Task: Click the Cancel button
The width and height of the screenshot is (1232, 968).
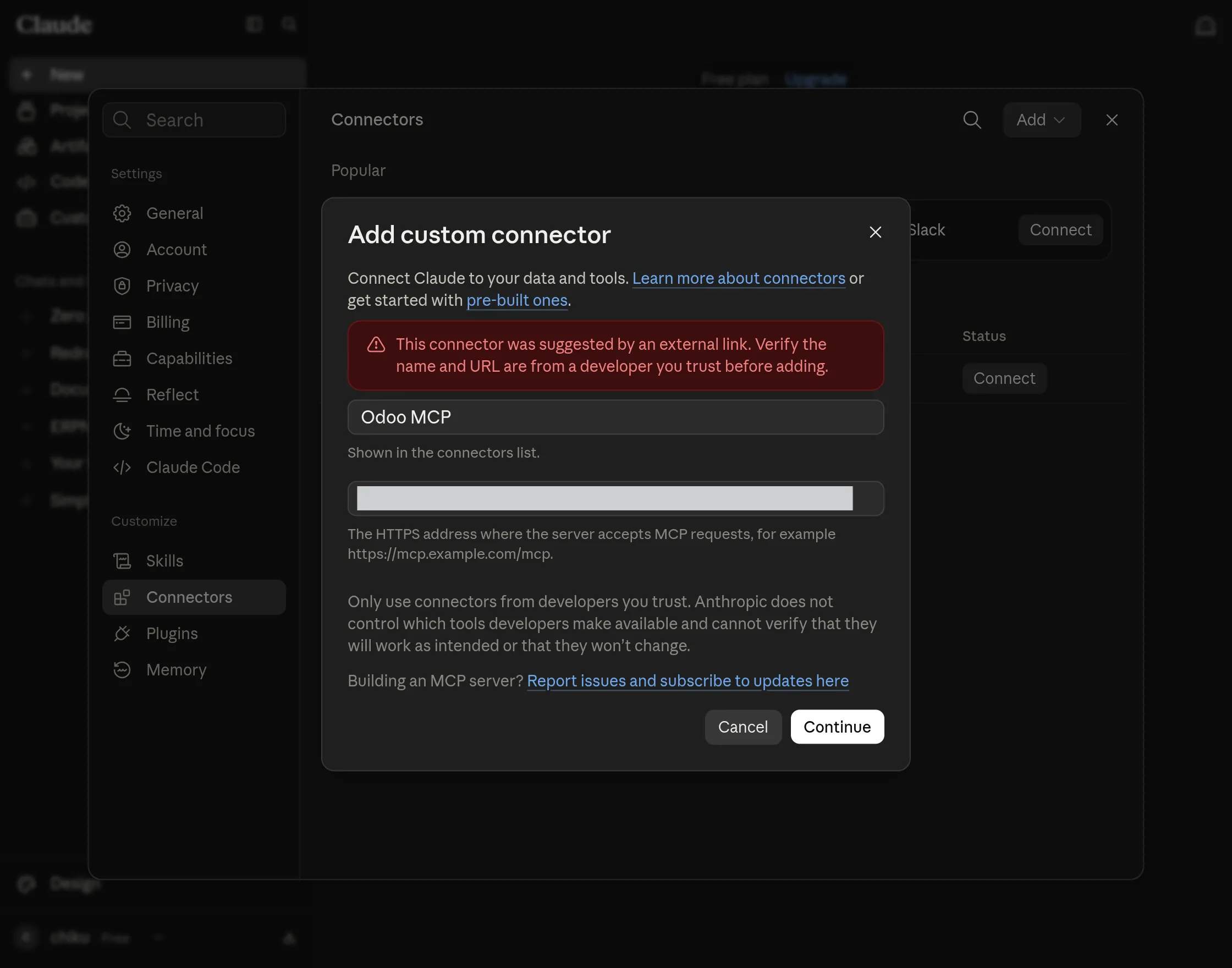Action: pyautogui.click(x=743, y=727)
